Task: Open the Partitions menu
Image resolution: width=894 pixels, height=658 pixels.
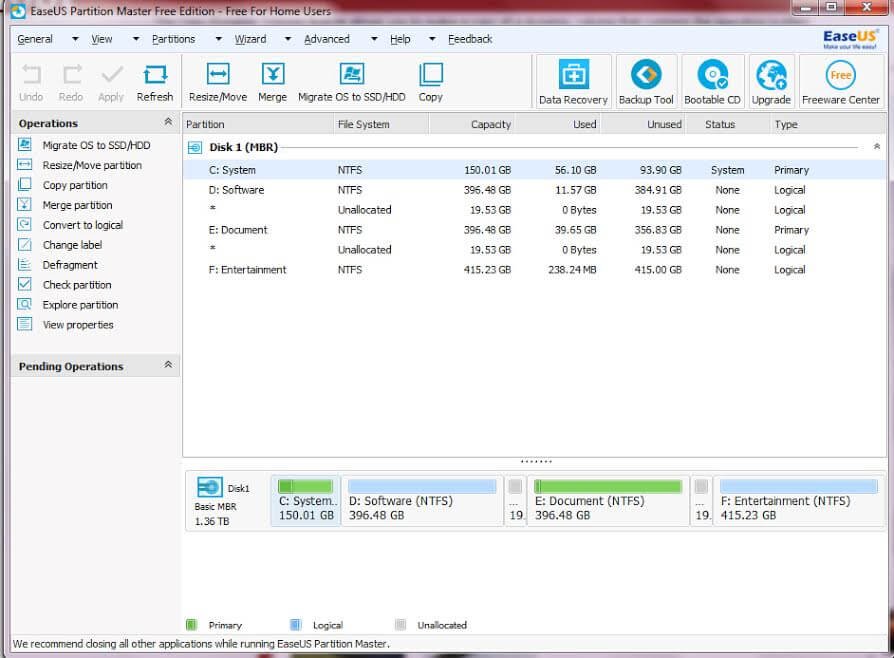Action: coord(173,39)
